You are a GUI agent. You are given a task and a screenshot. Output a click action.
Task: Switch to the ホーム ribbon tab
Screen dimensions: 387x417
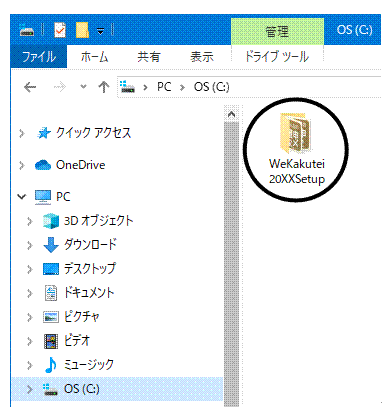pyautogui.click(x=94, y=57)
